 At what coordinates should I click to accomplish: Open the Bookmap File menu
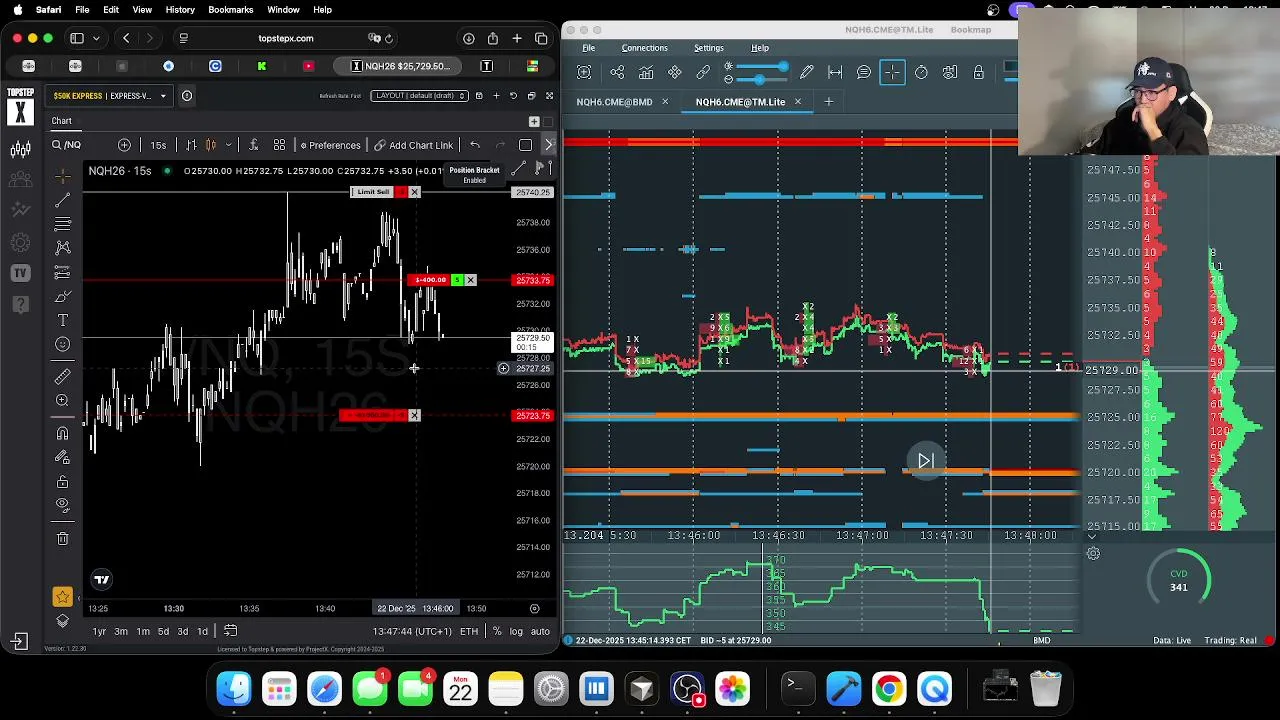(x=589, y=48)
